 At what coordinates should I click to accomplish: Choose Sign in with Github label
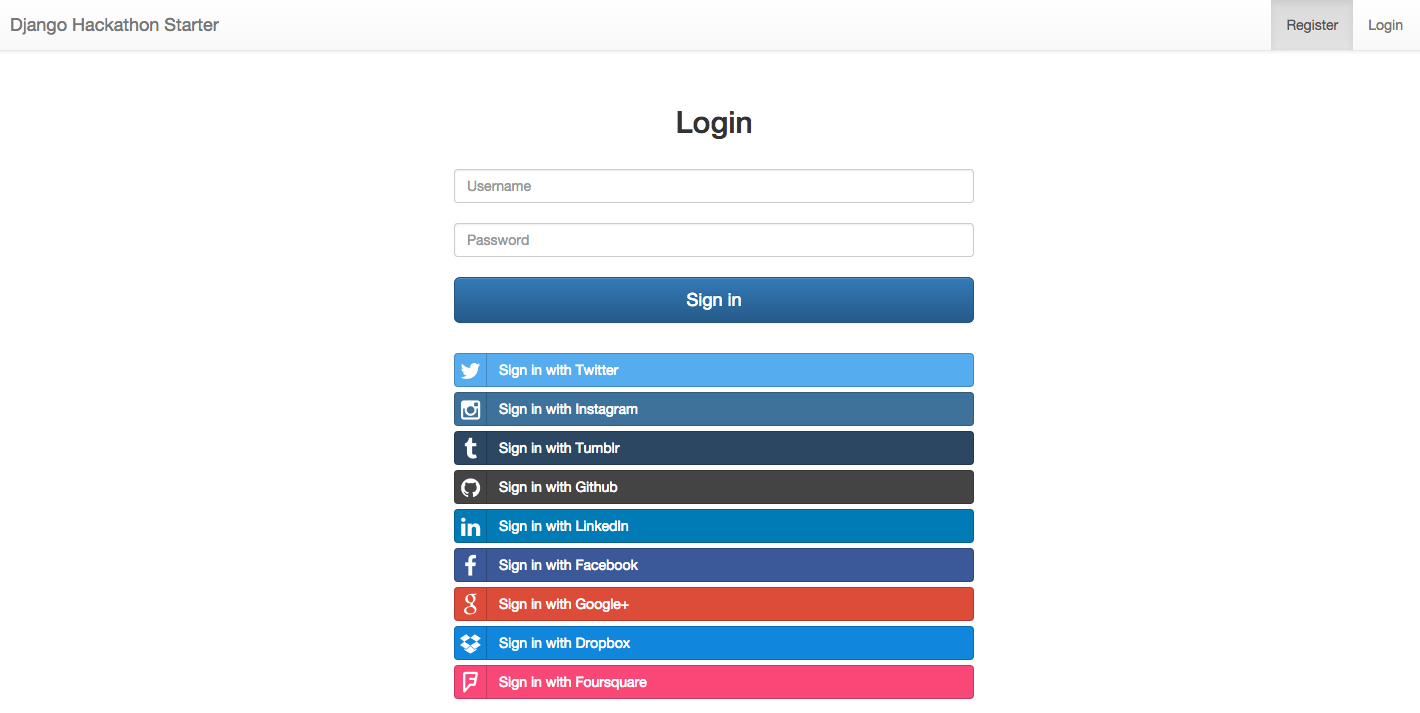coord(558,487)
